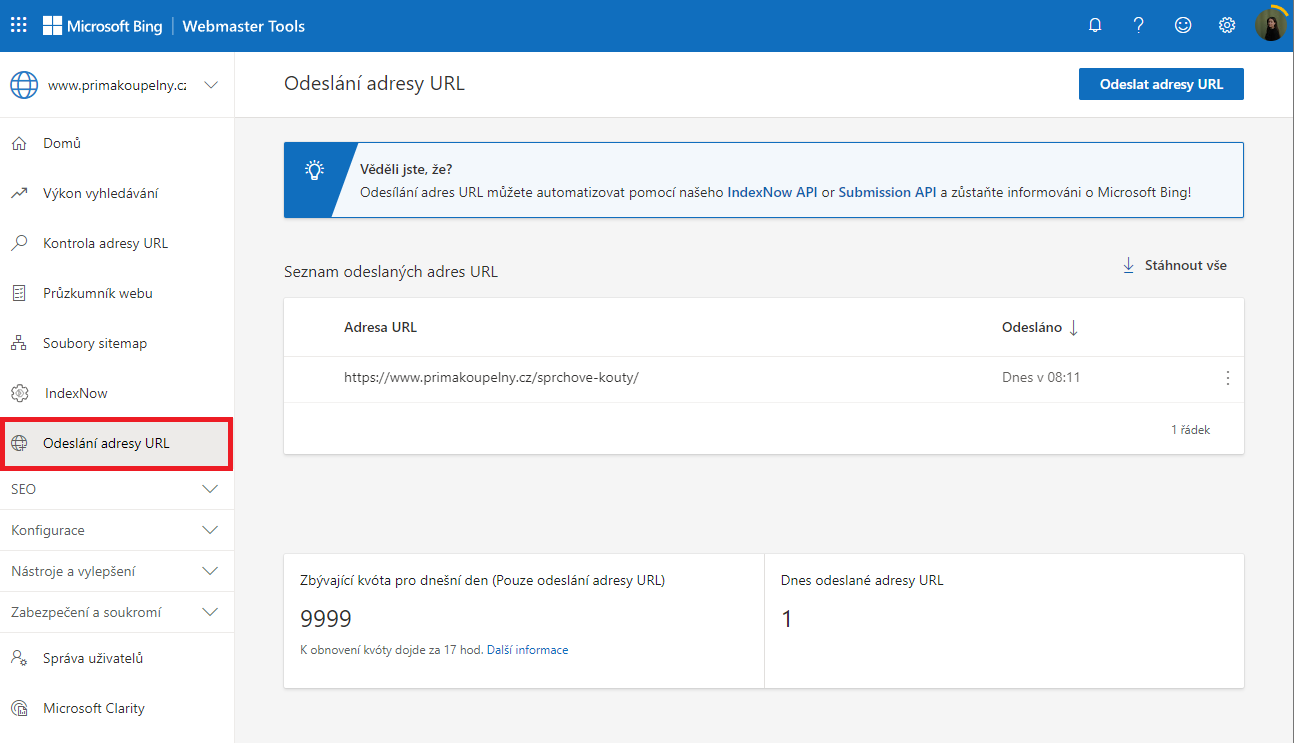The height and width of the screenshot is (743, 1294).
Task: Click the Adresa URL column header
Action: tap(380, 327)
